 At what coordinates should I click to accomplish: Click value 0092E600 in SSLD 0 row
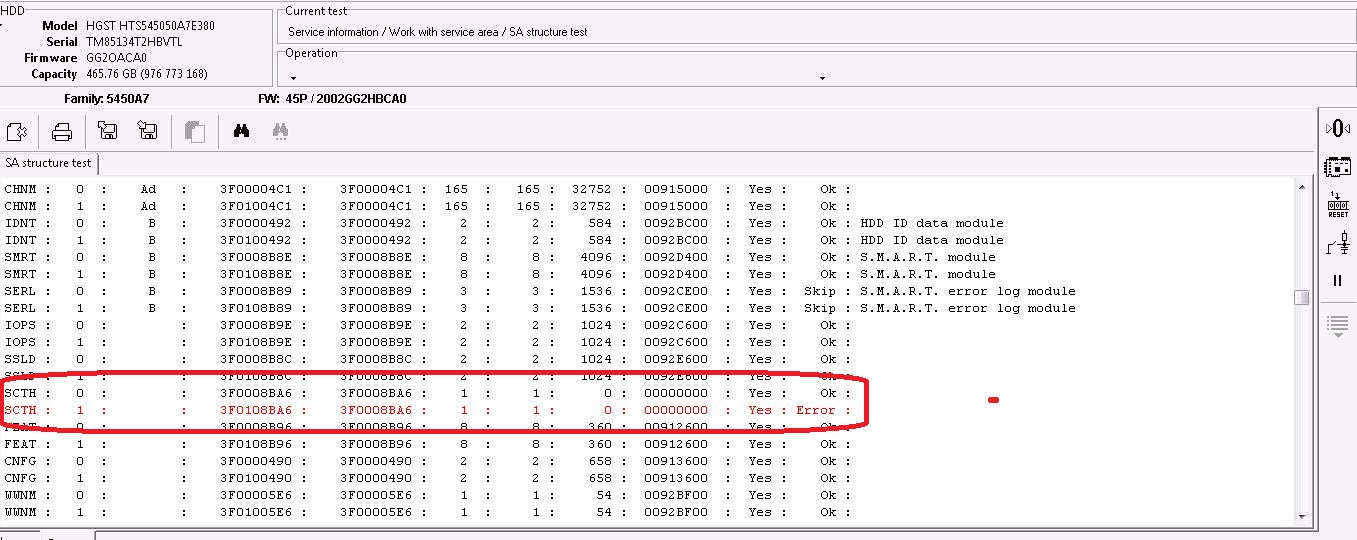(676, 359)
